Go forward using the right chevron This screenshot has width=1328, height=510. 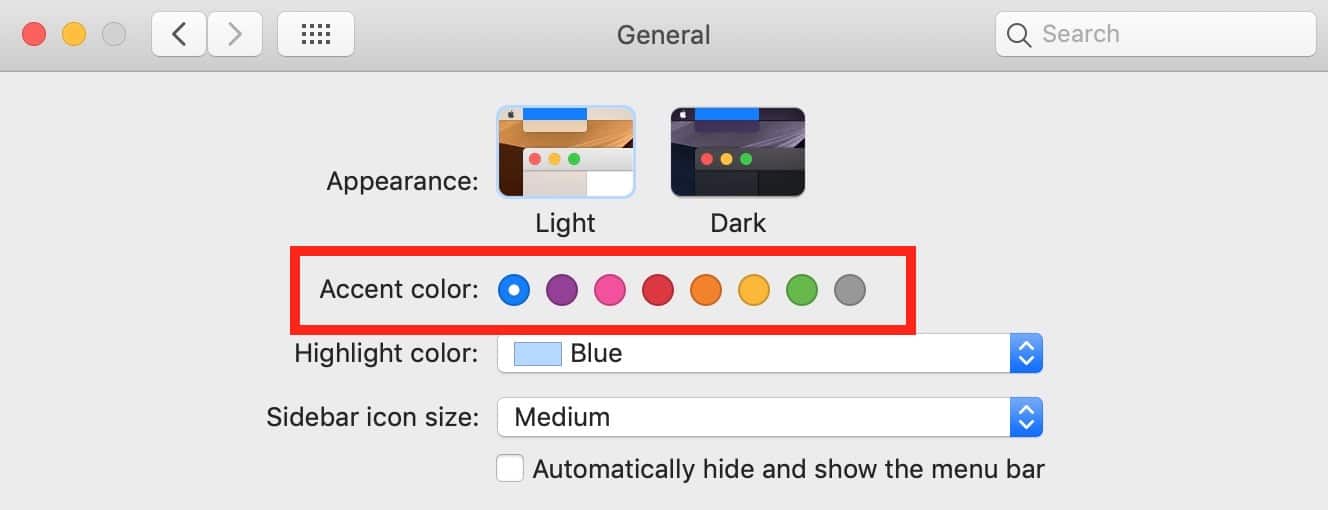pos(235,34)
